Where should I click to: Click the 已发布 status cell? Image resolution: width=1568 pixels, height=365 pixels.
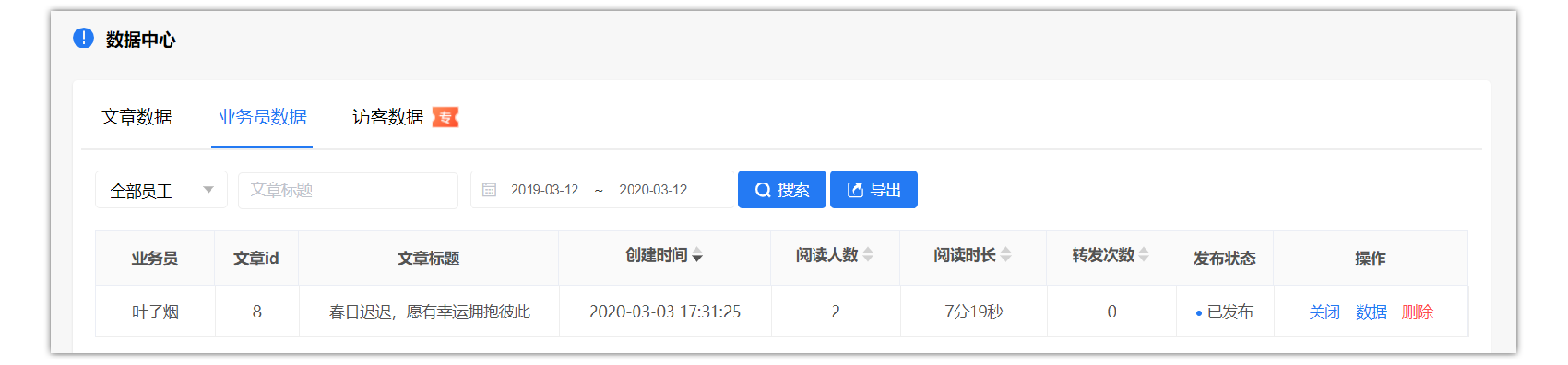point(1225,312)
